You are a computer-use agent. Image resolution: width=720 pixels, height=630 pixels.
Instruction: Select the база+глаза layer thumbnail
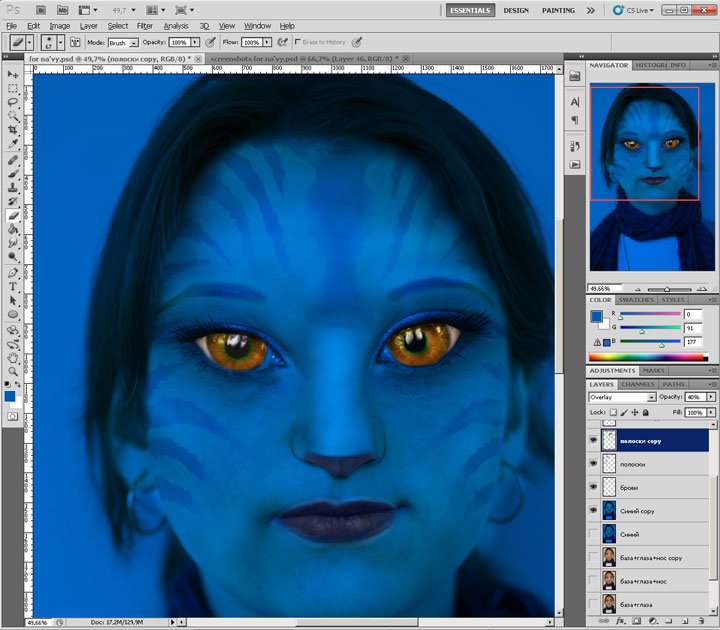pyautogui.click(x=608, y=603)
